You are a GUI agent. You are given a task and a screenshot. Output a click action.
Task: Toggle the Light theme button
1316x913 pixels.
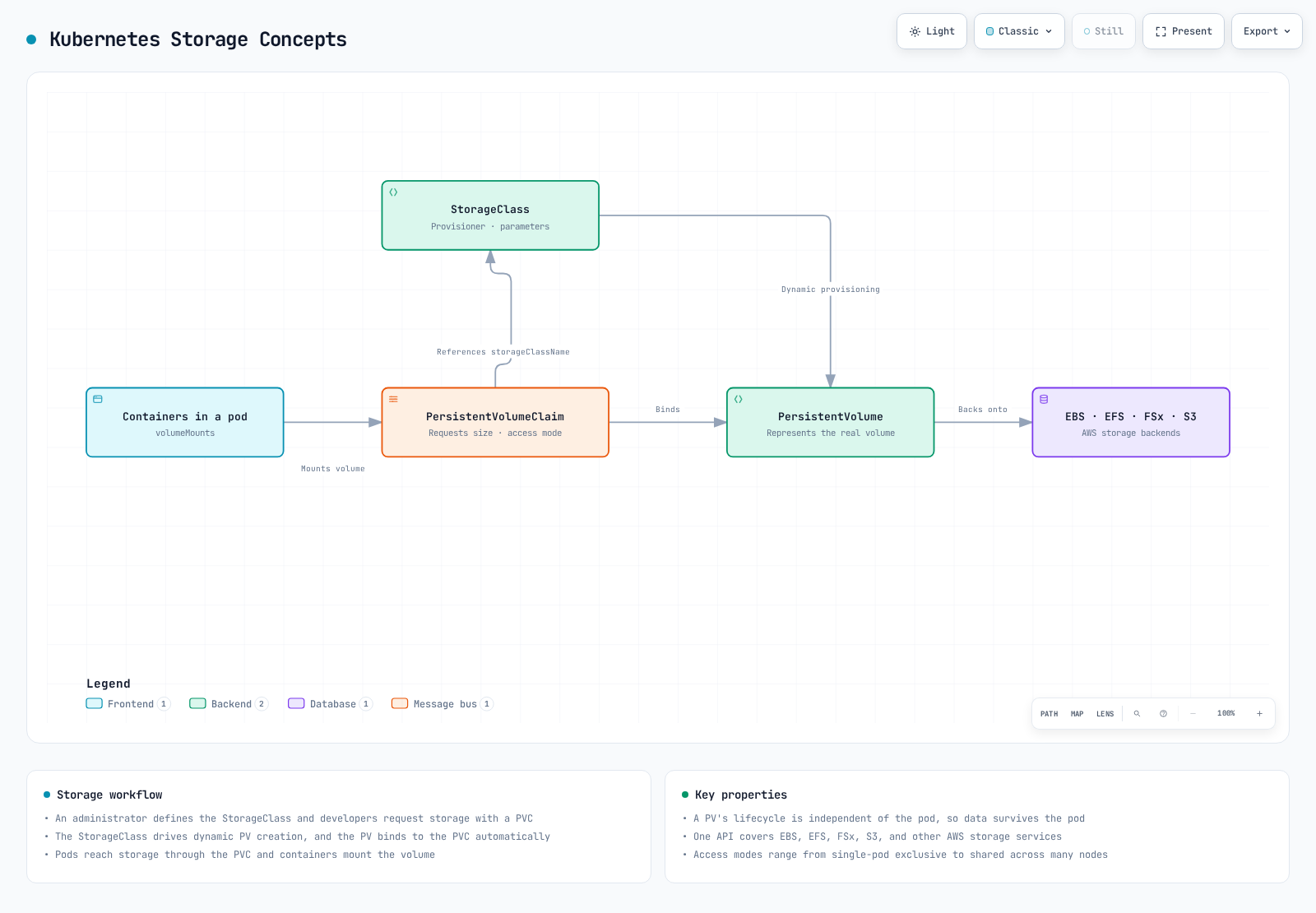coord(932,31)
